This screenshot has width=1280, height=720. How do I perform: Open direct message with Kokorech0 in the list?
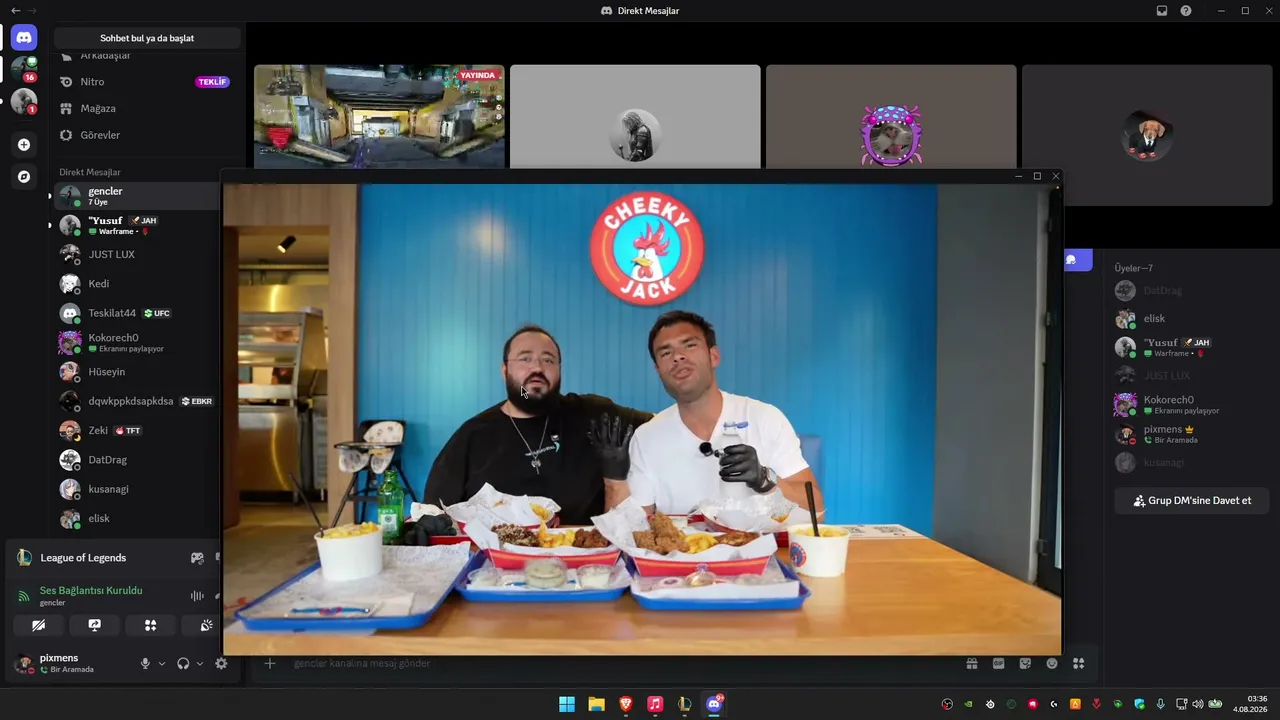138,343
